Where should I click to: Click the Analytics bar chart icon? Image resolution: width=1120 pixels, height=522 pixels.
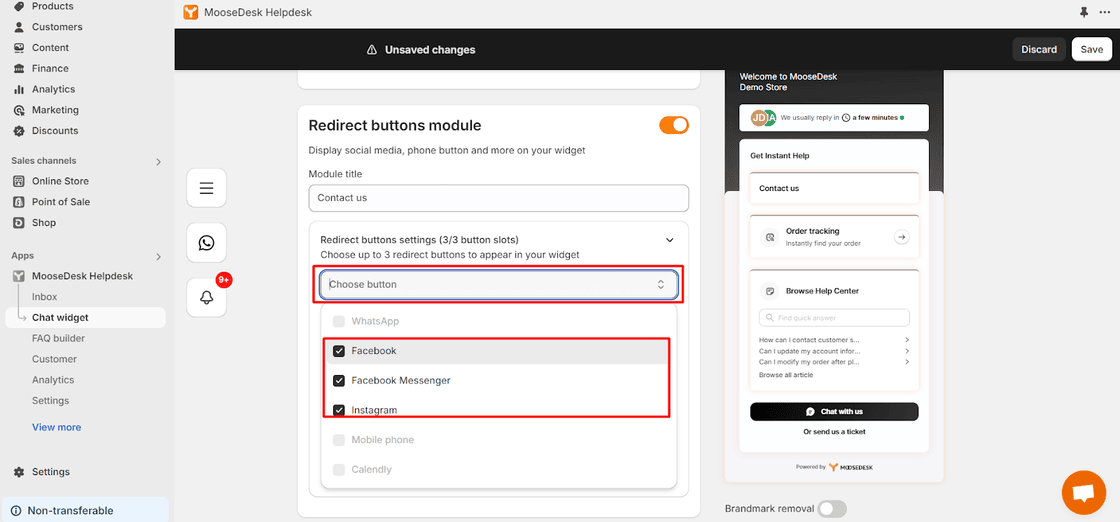pyautogui.click(x=19, y=89)
